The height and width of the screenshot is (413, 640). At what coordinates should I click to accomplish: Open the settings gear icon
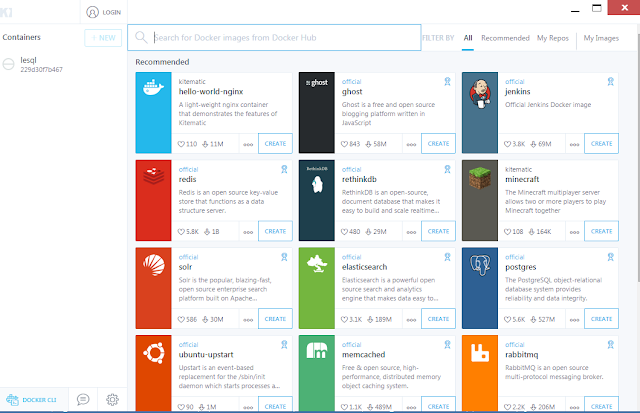112,400
